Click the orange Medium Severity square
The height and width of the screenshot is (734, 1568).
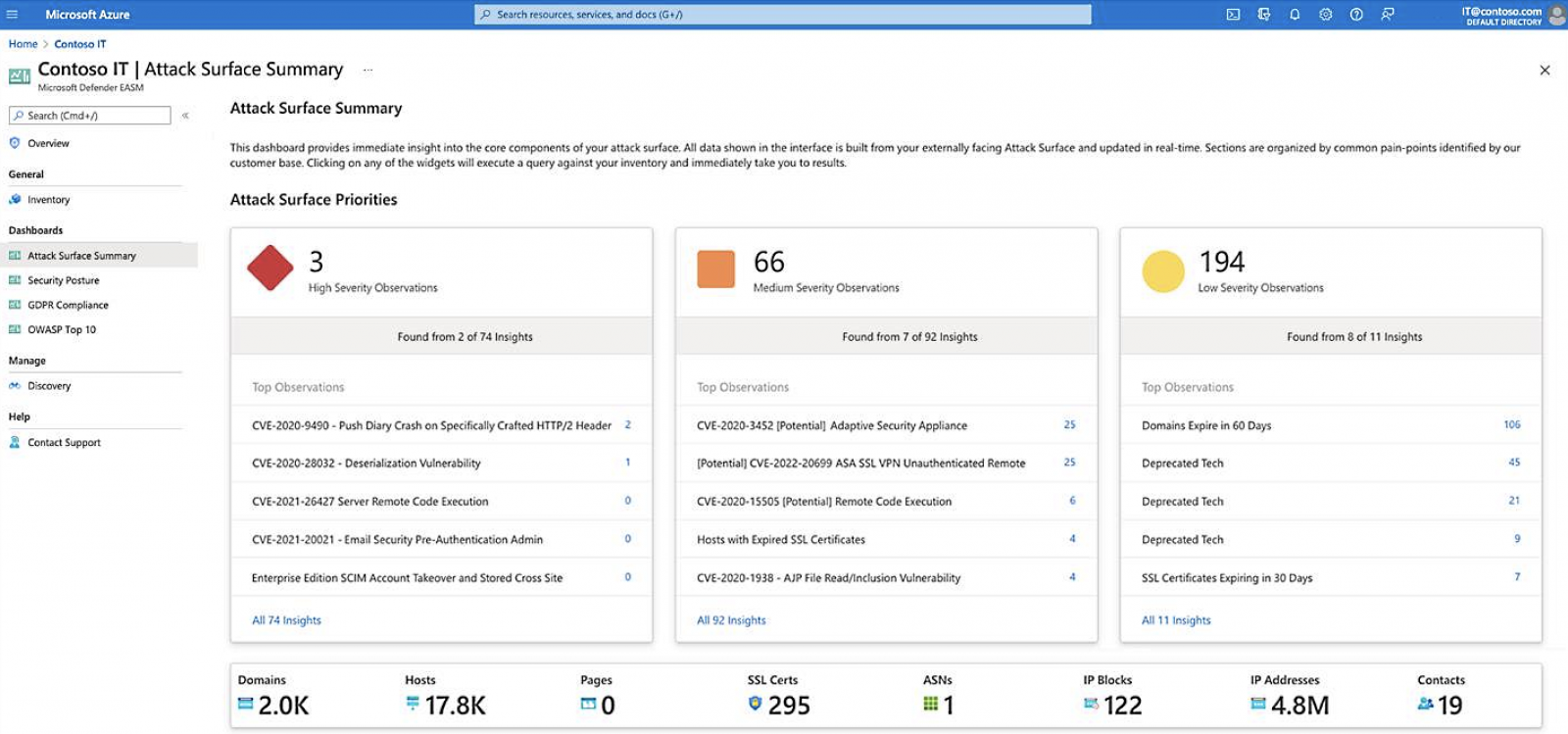click(x=715, y=269)
